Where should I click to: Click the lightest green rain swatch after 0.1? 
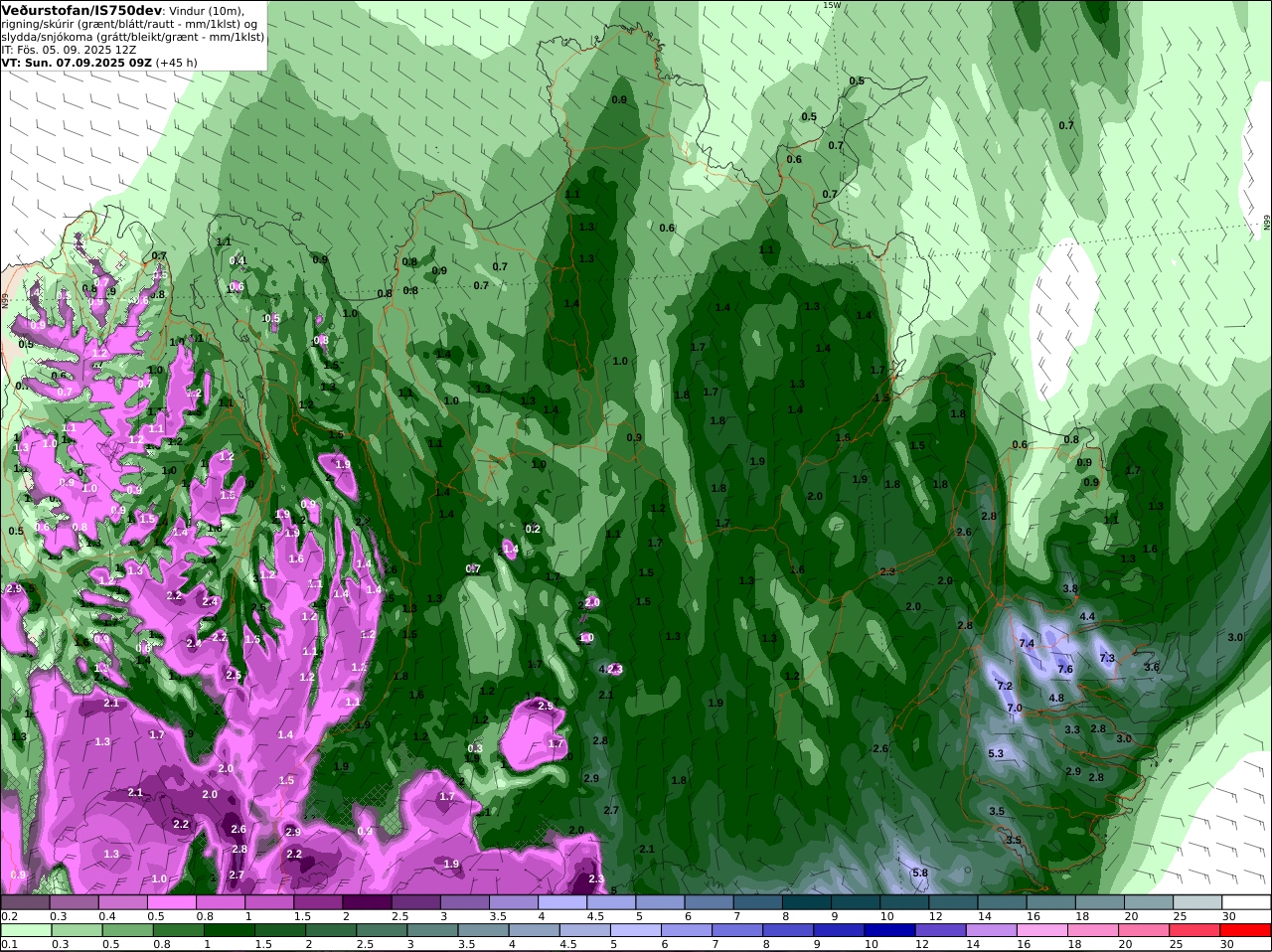[x=27, y=930]
